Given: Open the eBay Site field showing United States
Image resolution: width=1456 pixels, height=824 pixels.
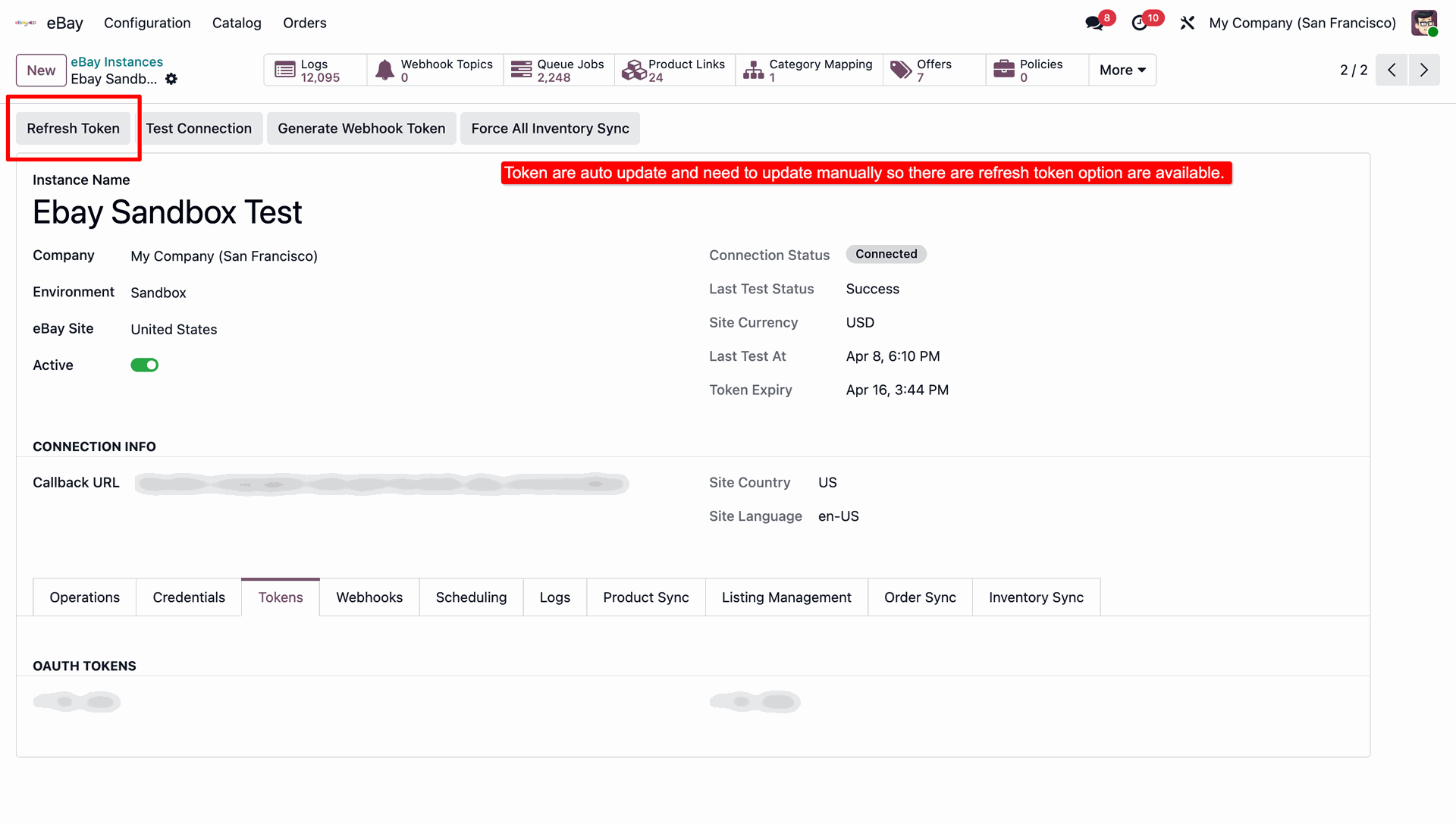Looking at the screenshot, I should [174, 330].
